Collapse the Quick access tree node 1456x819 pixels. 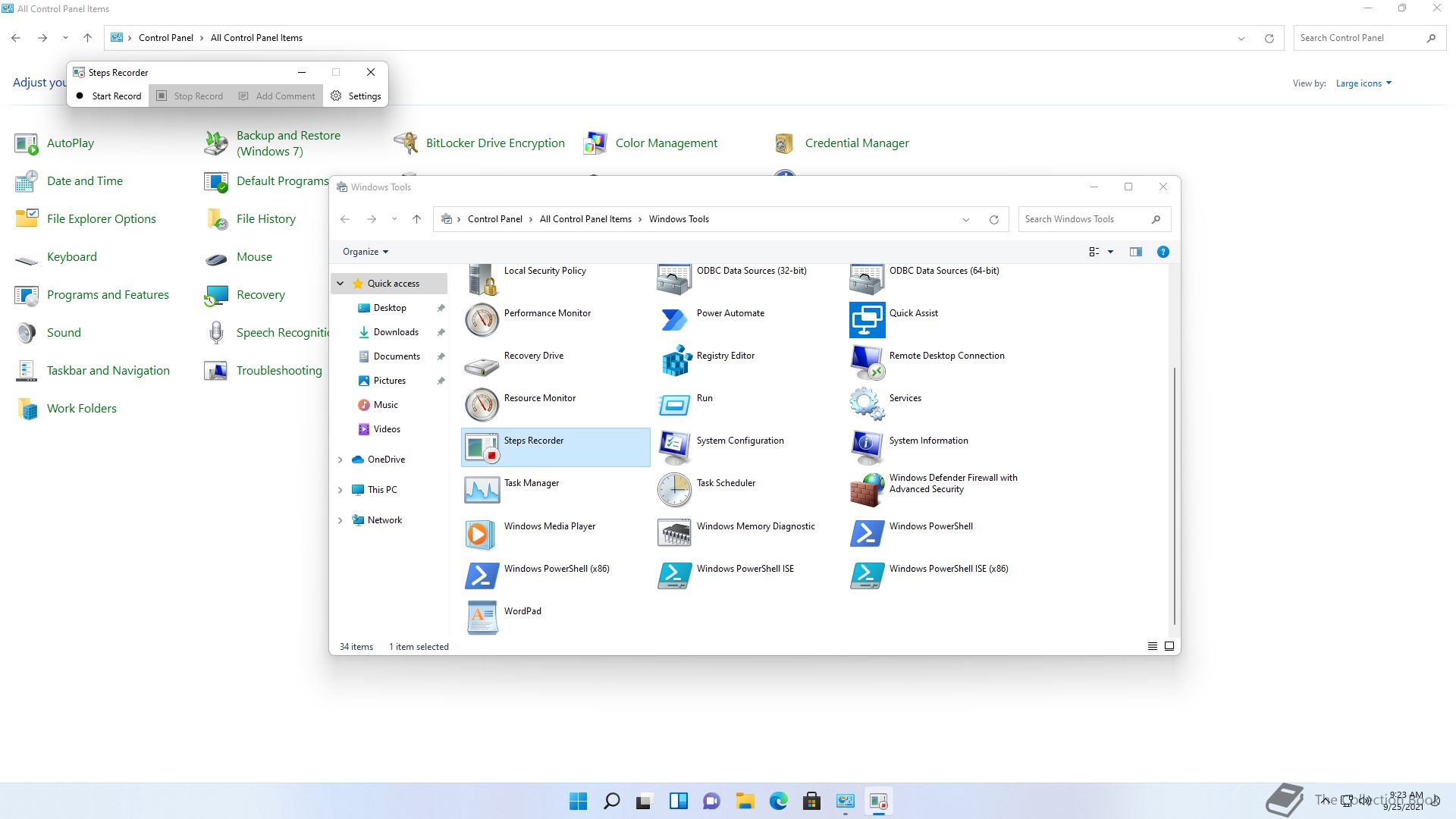coord(340,284)
